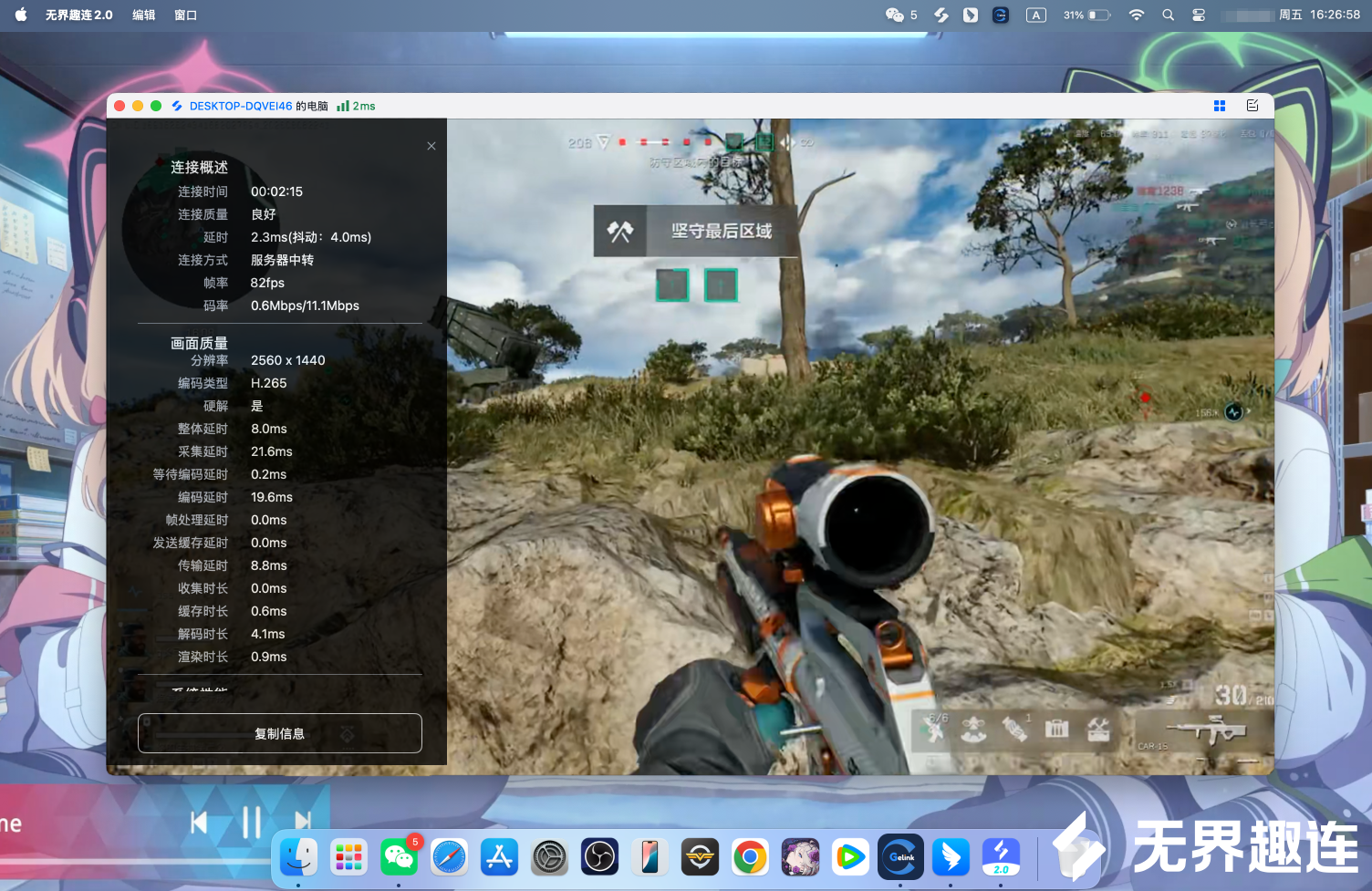Skip to next track in the music widget
This screenshot has width=1372, height=891.
point(304,823)
